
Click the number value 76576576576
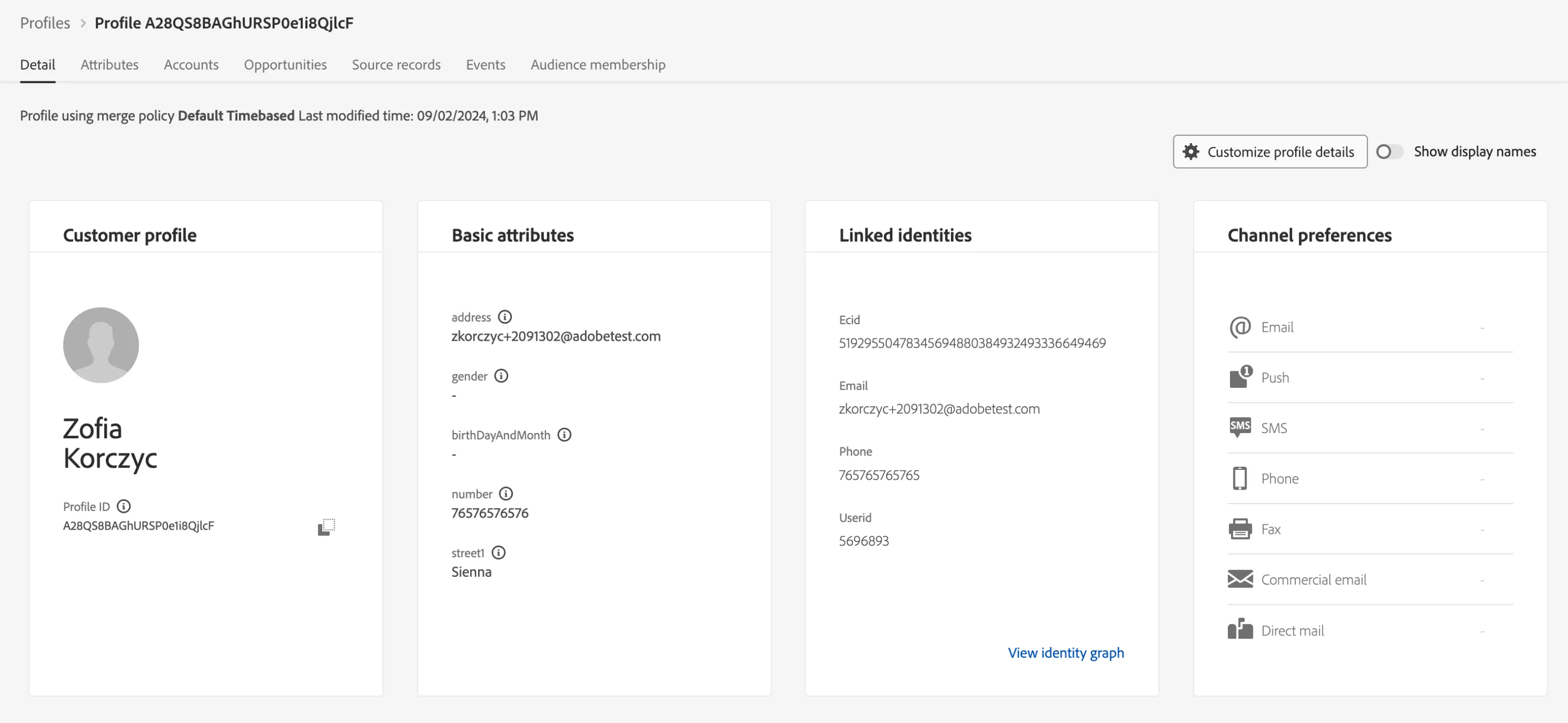(x=490, y=513)
